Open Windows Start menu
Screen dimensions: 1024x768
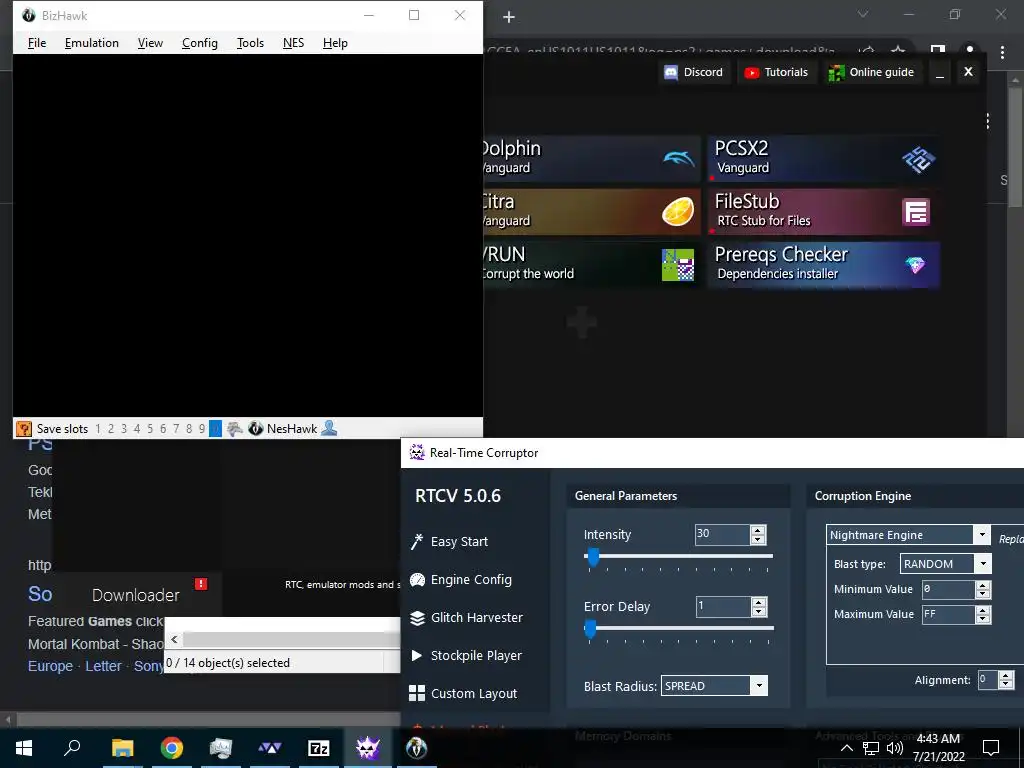point(24,748)
